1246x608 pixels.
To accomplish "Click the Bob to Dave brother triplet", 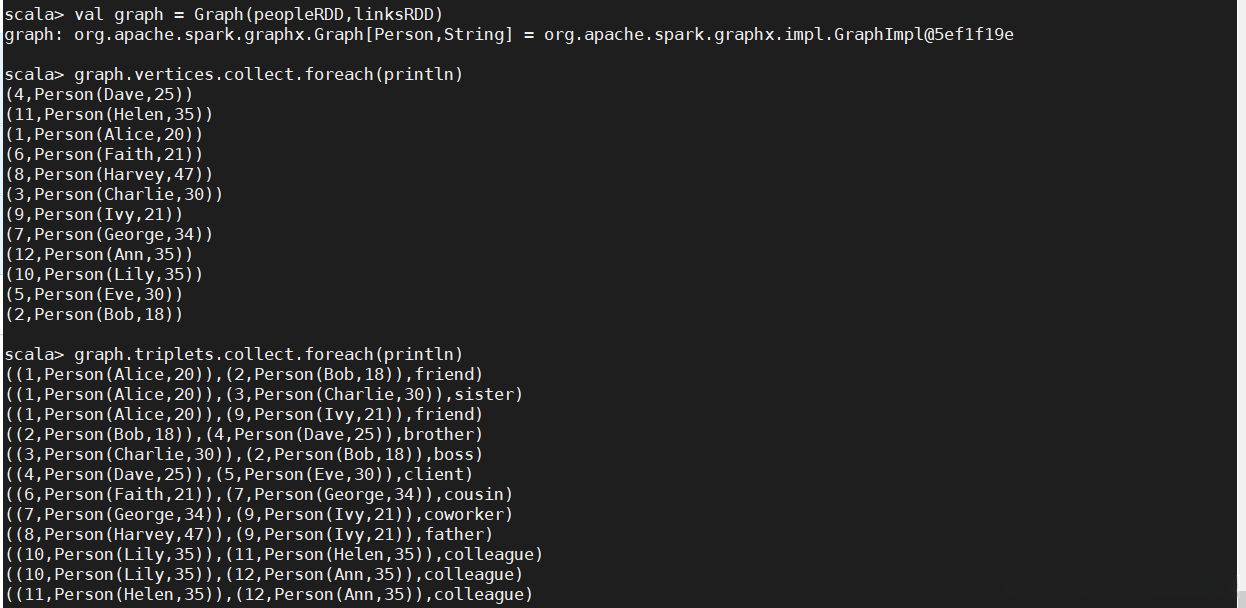I will coord(244,434).
